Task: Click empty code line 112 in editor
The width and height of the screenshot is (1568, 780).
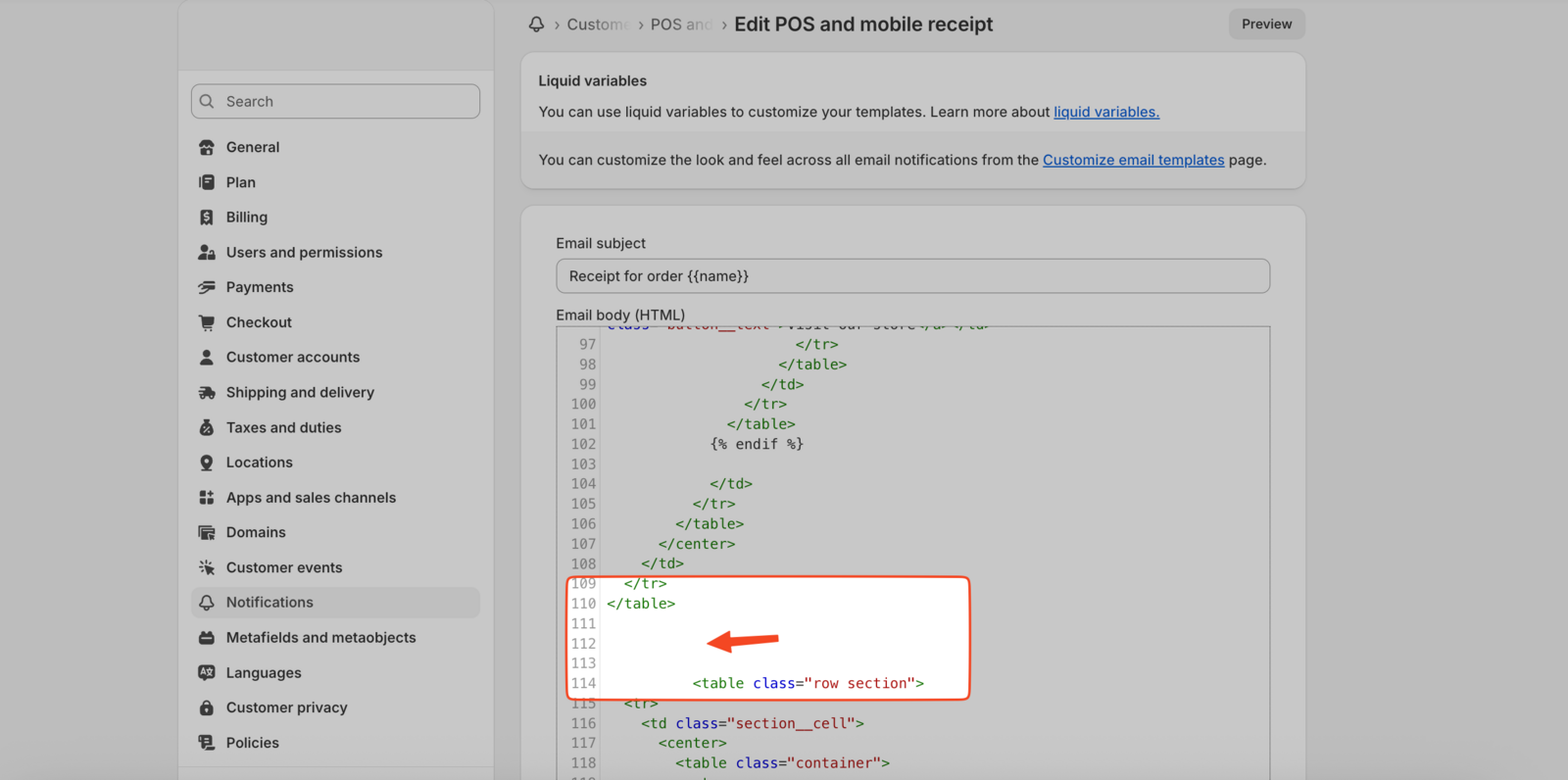Action: point(936,644)
